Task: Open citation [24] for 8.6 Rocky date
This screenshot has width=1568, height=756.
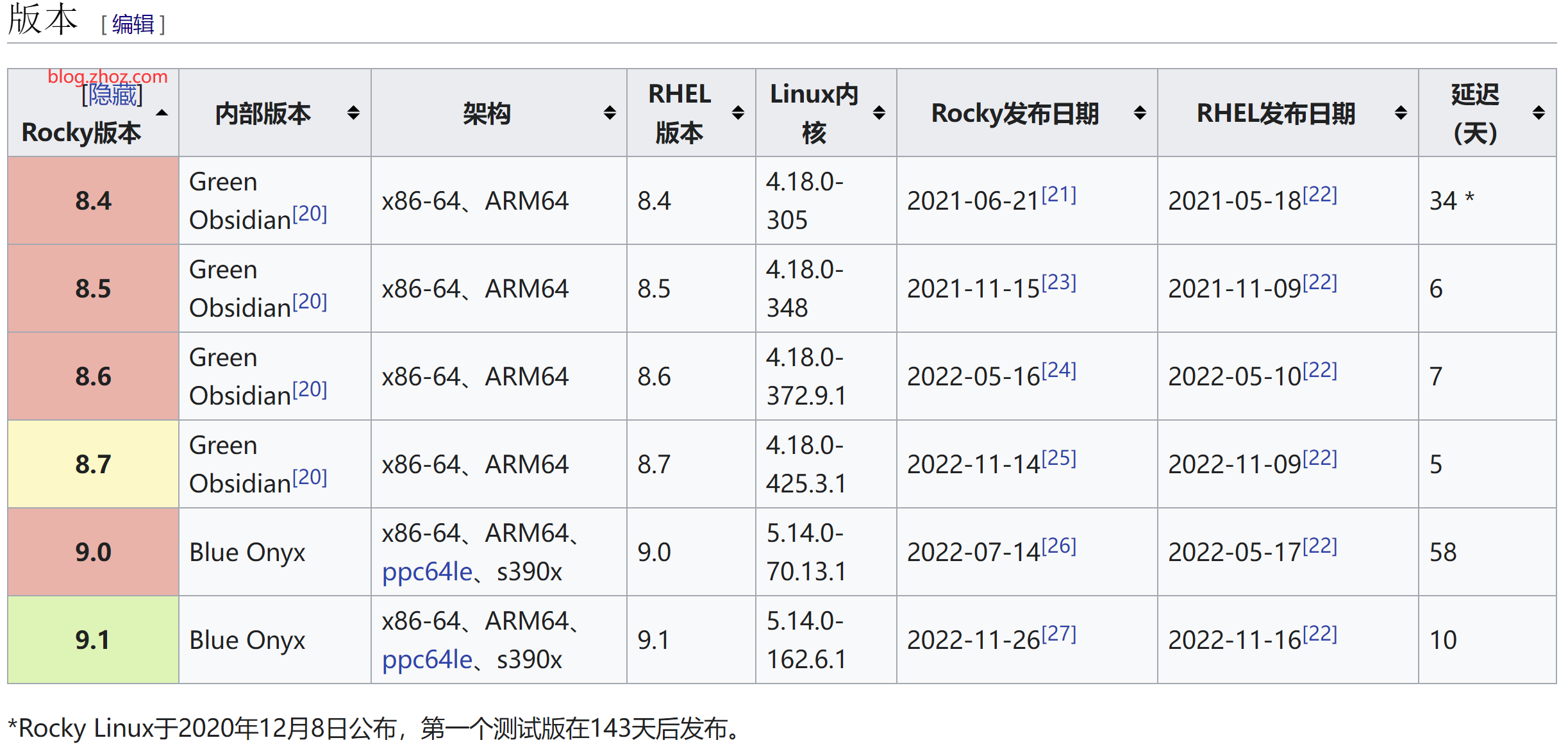Action: tap(1058, 370)
